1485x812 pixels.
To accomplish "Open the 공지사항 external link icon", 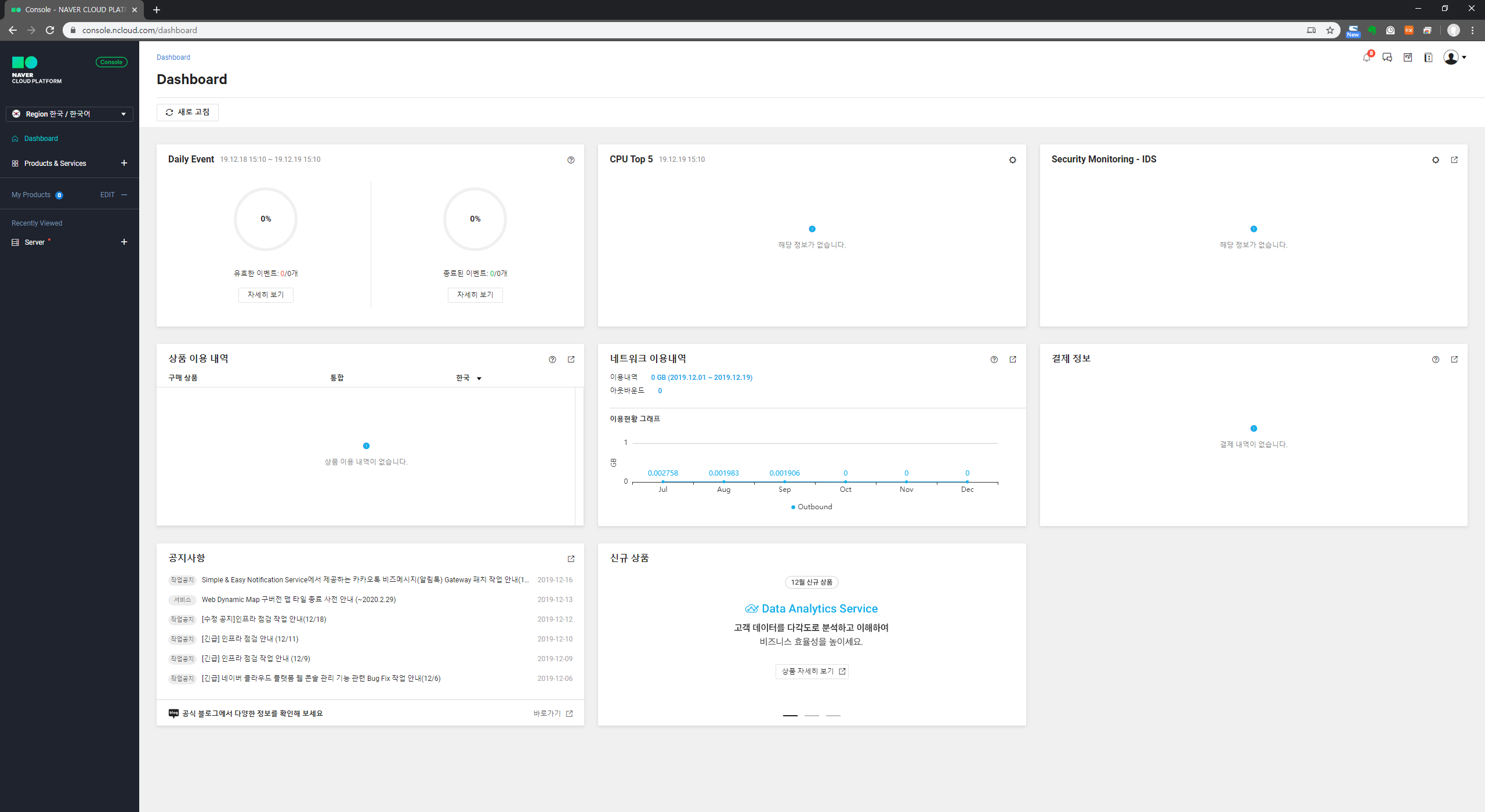I will click(x=571, y=559).
